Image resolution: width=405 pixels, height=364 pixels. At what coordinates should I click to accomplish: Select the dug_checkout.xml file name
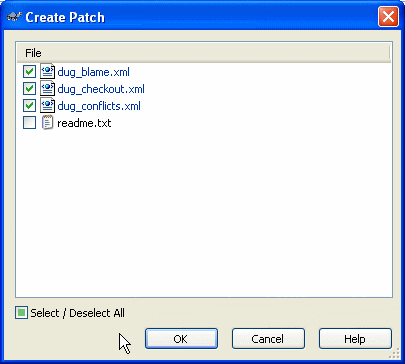tap(101, 89)
